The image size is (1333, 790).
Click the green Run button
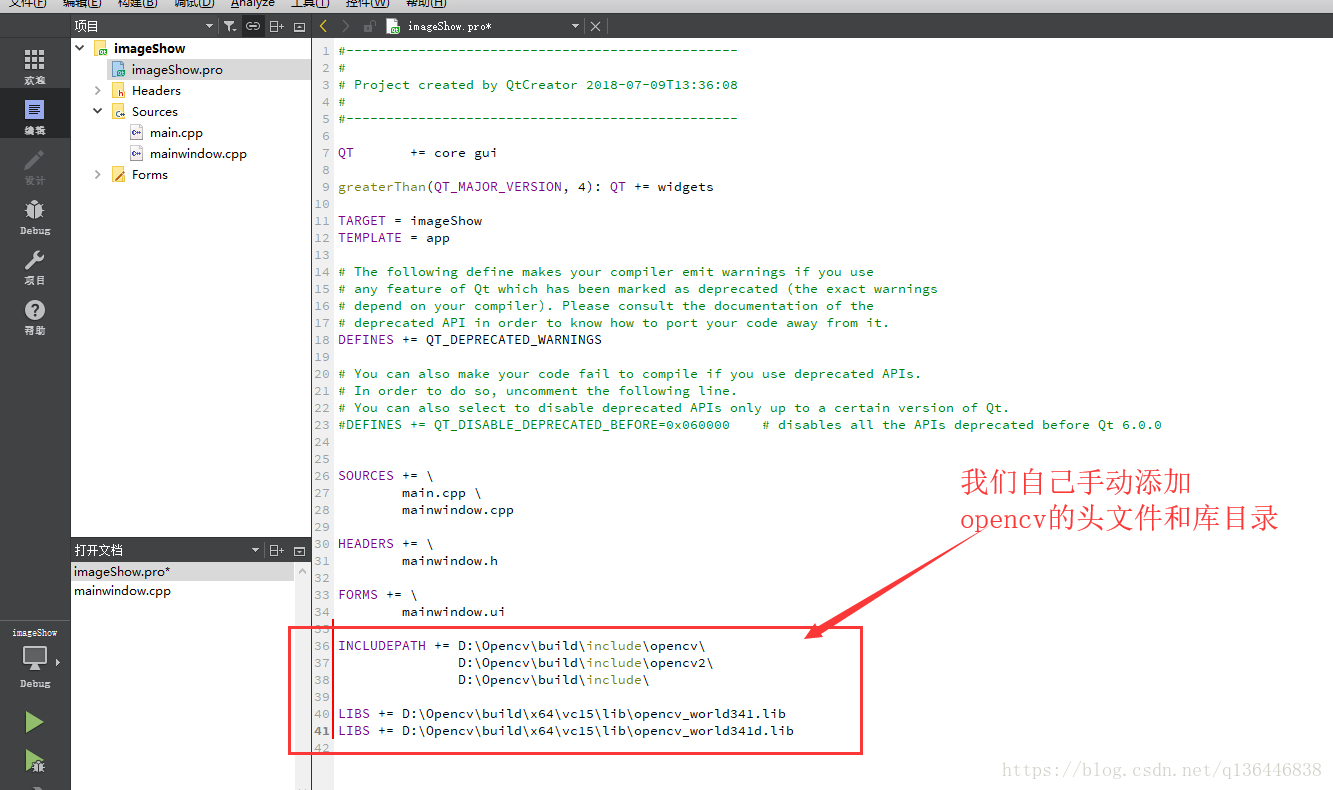tap(35, 722)
